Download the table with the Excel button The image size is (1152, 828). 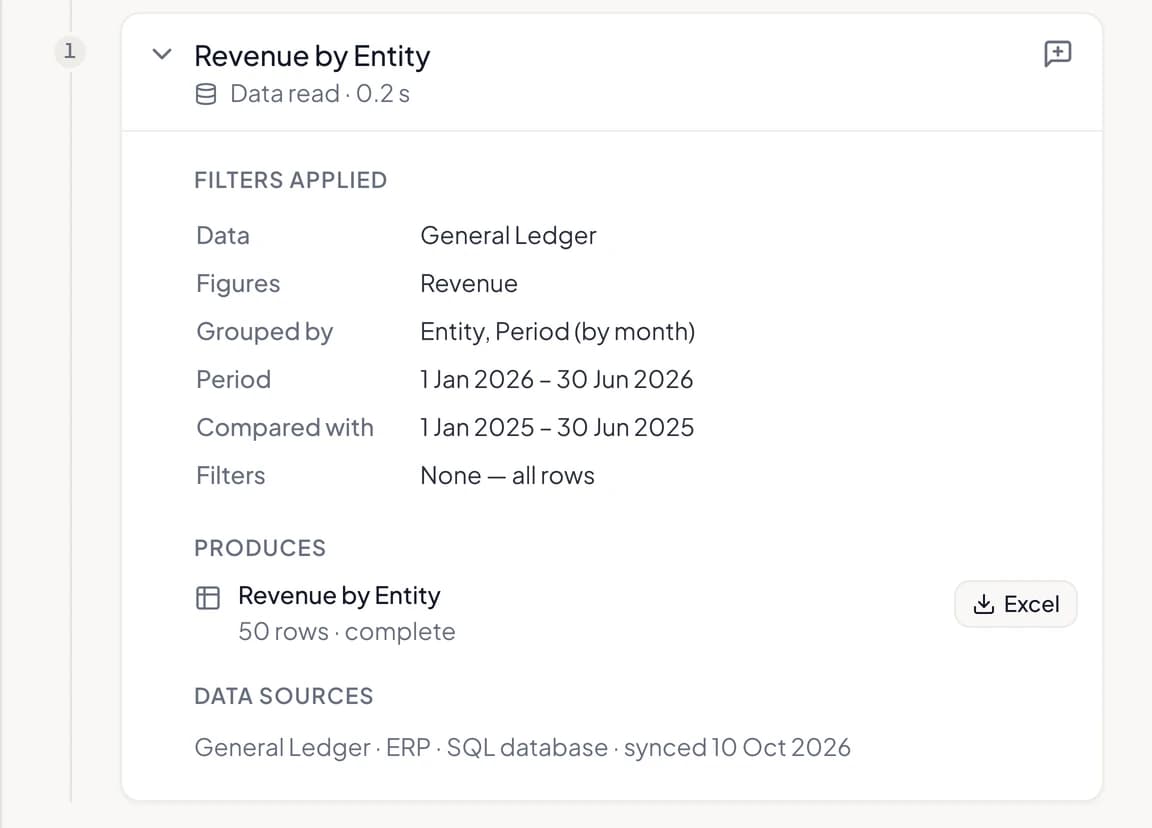pos(1015,604)
